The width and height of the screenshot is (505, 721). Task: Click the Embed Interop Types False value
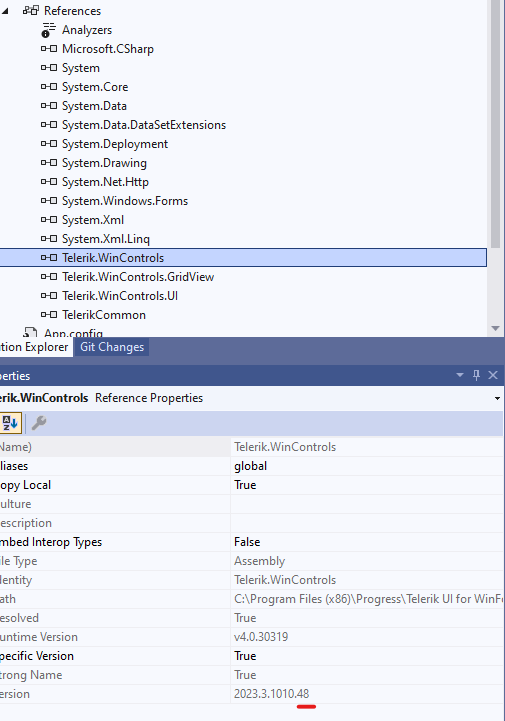coord(247,542)
